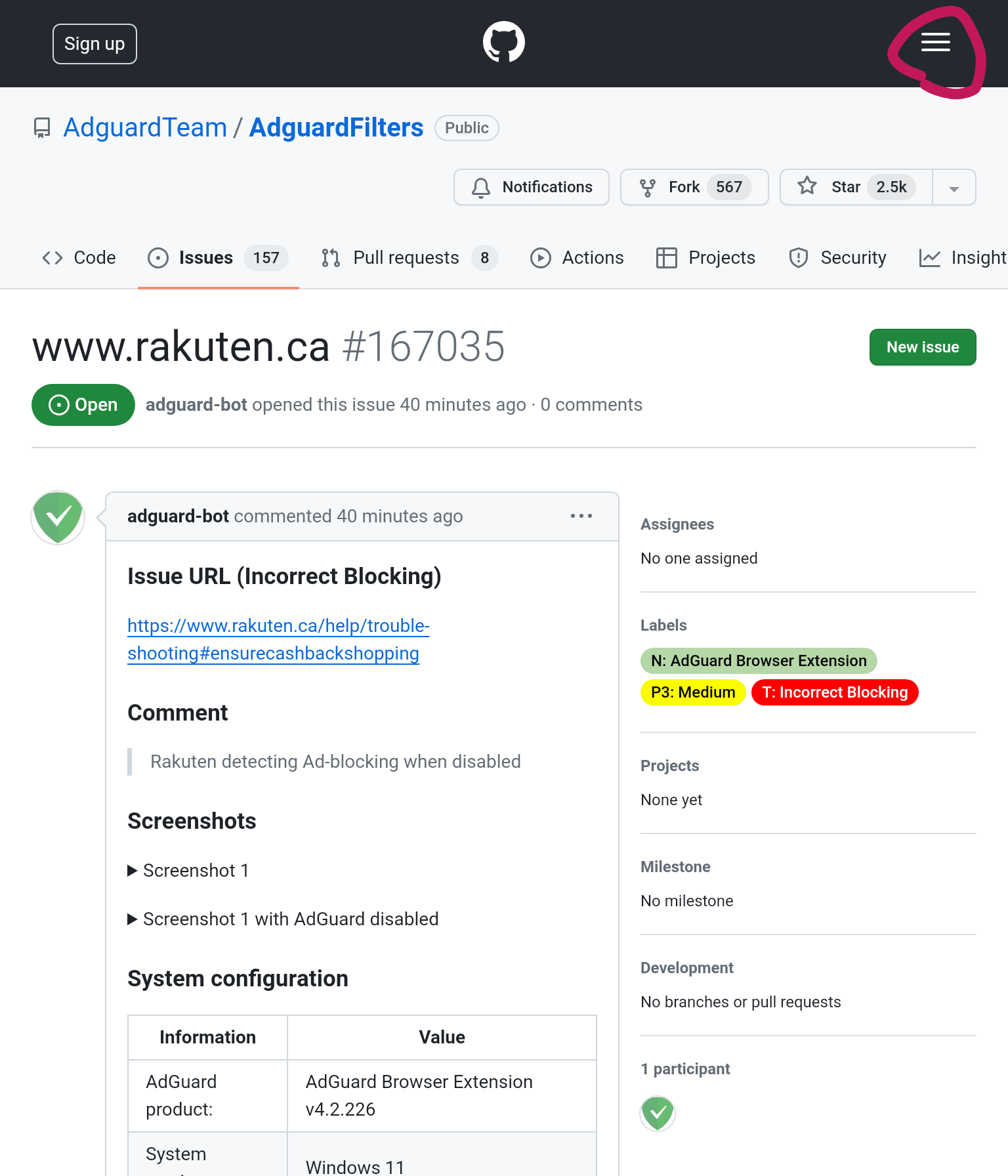Fork the AdguardFilters repository

[x=694, y=187]
